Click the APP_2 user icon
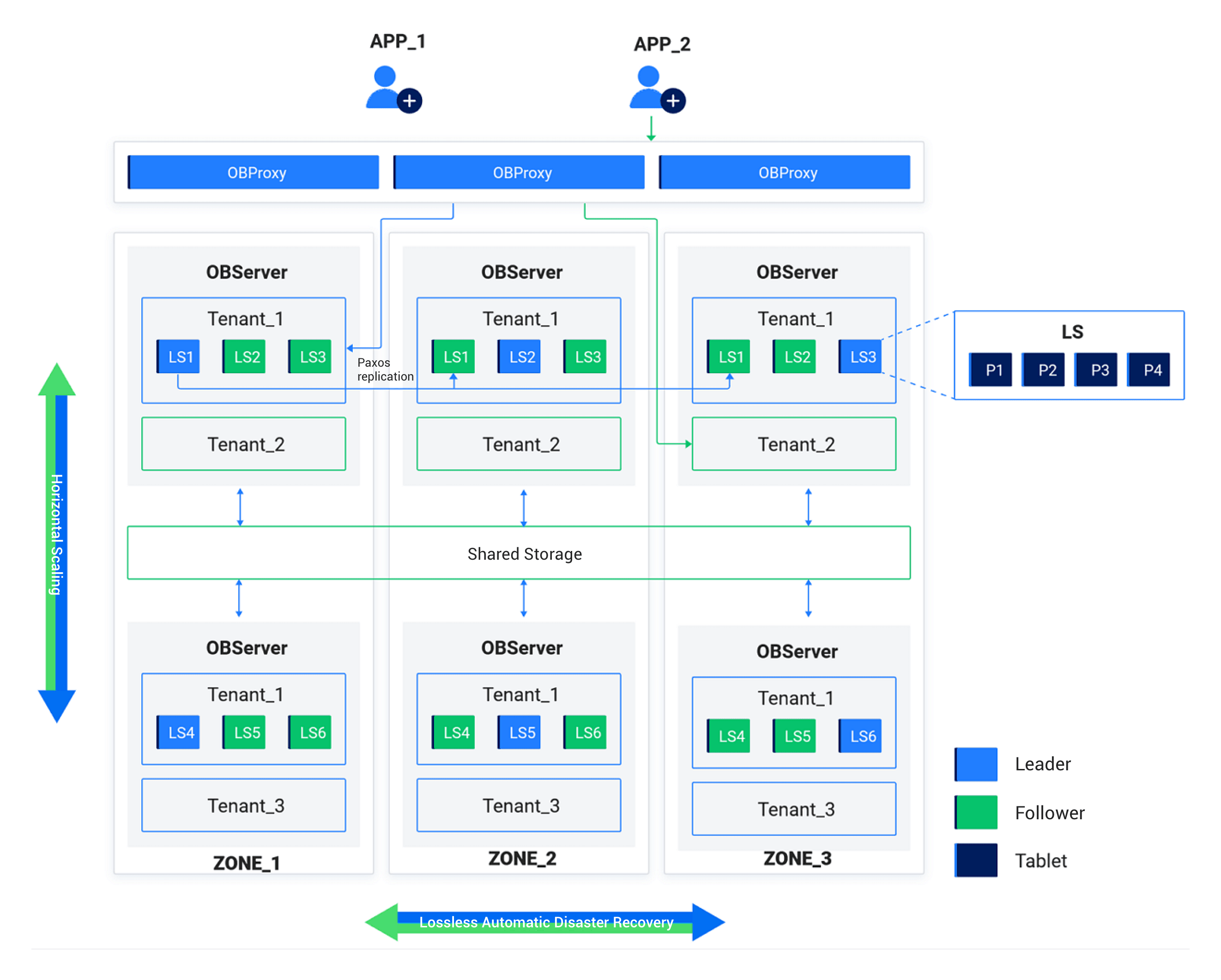The image size is (1221, 980). point(657,90)
